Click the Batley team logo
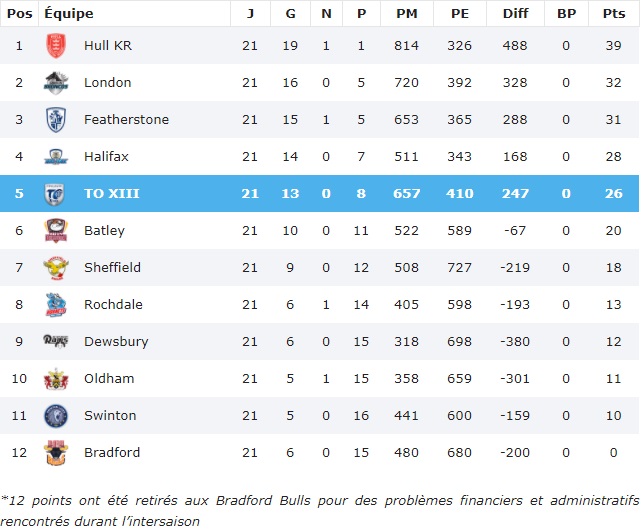 pos(56,231)
